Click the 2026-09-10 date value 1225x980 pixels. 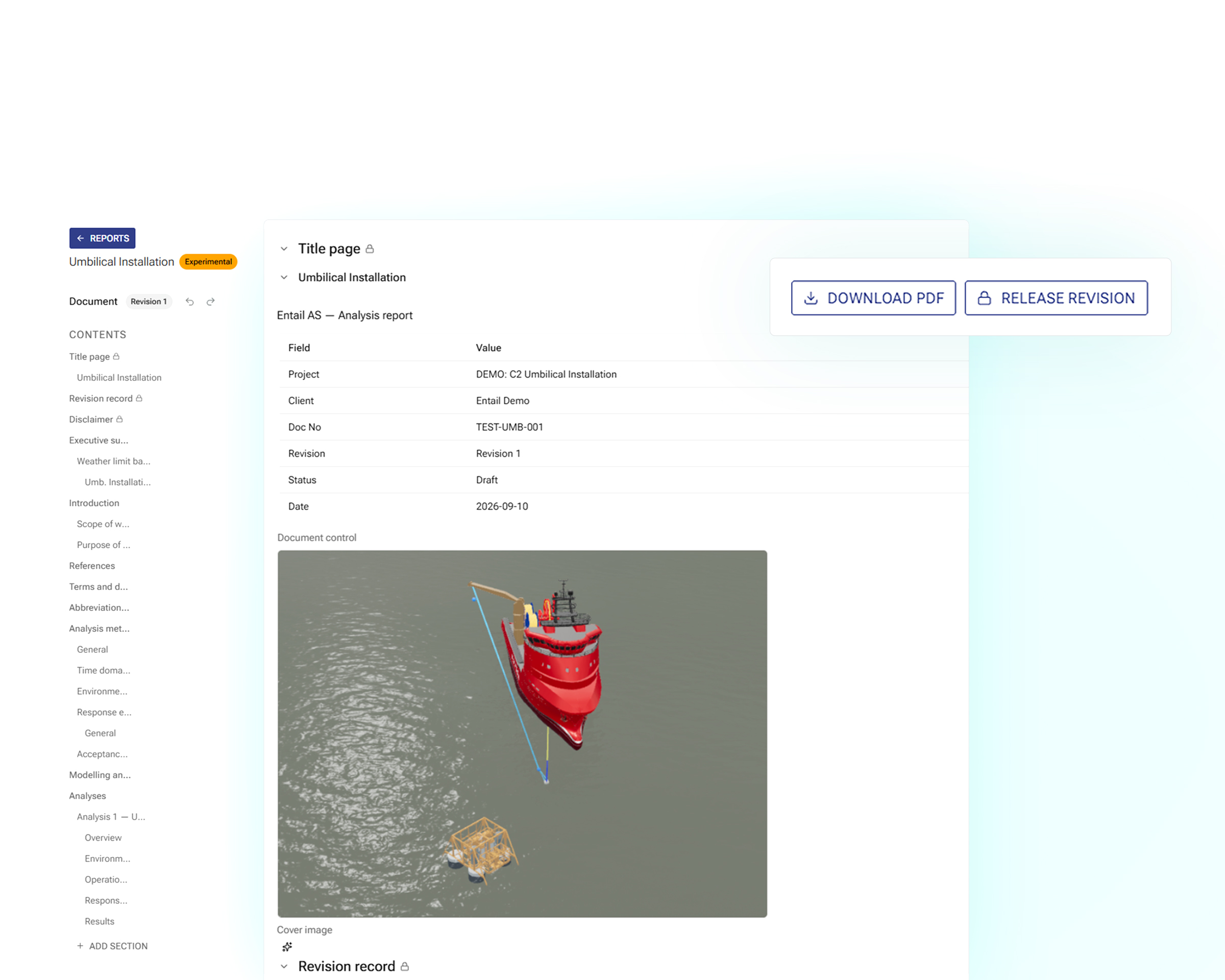pos(502,506)
